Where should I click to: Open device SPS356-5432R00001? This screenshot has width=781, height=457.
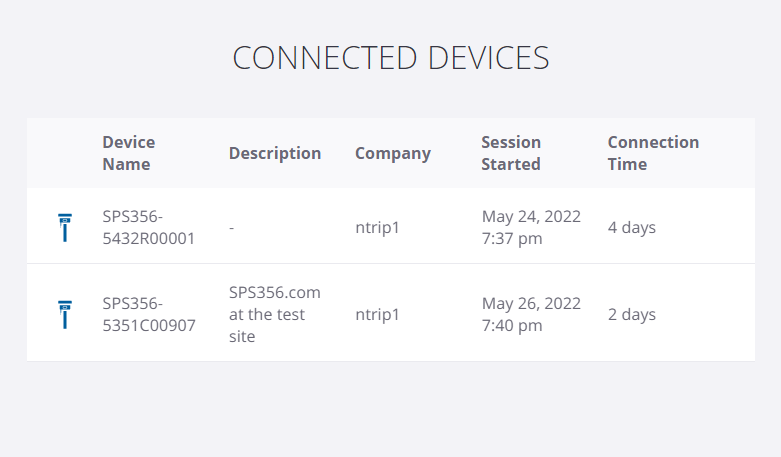point(148,228)
